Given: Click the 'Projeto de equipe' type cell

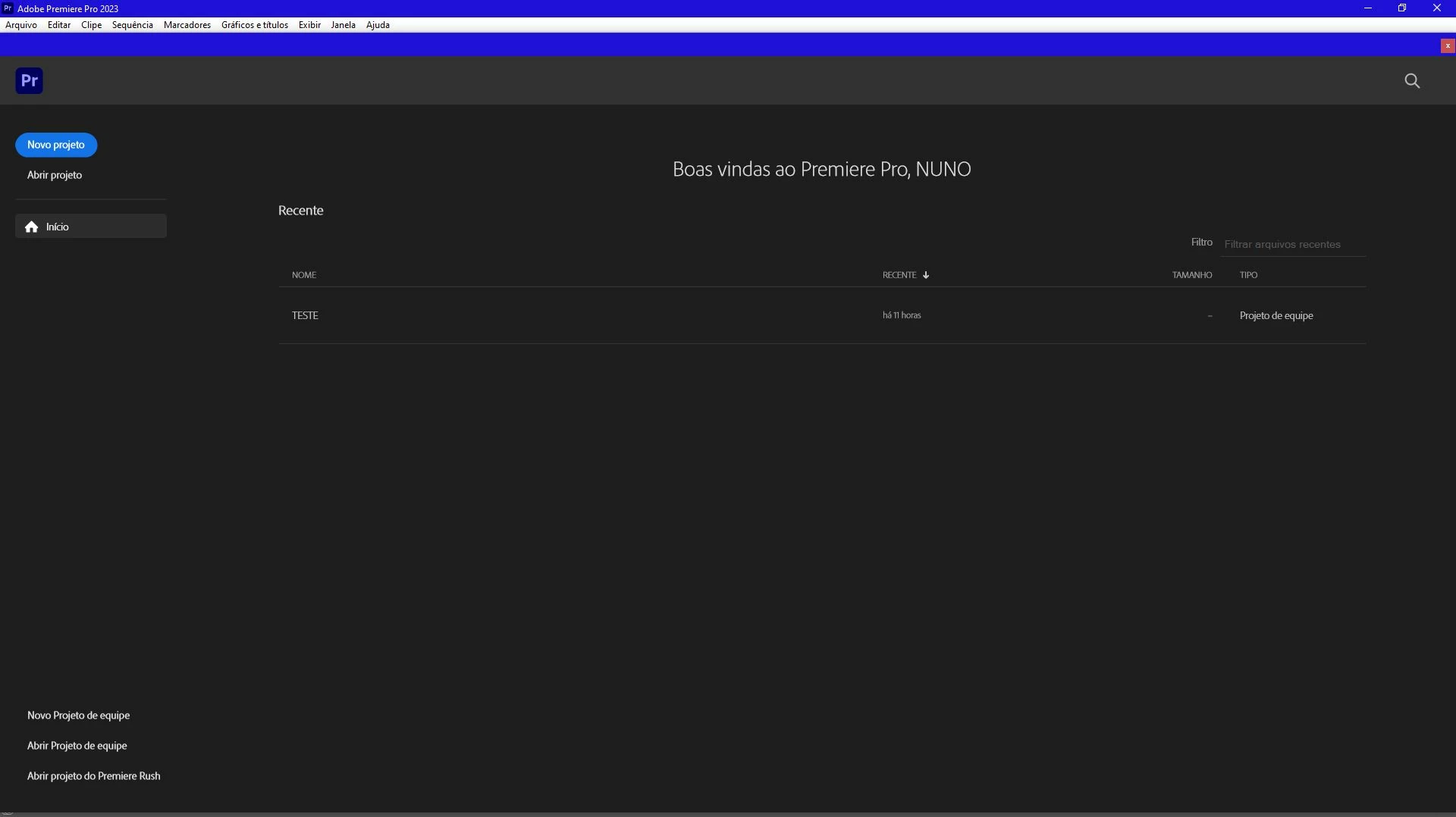Looking at the screenshot, I should pos(1276,316).
